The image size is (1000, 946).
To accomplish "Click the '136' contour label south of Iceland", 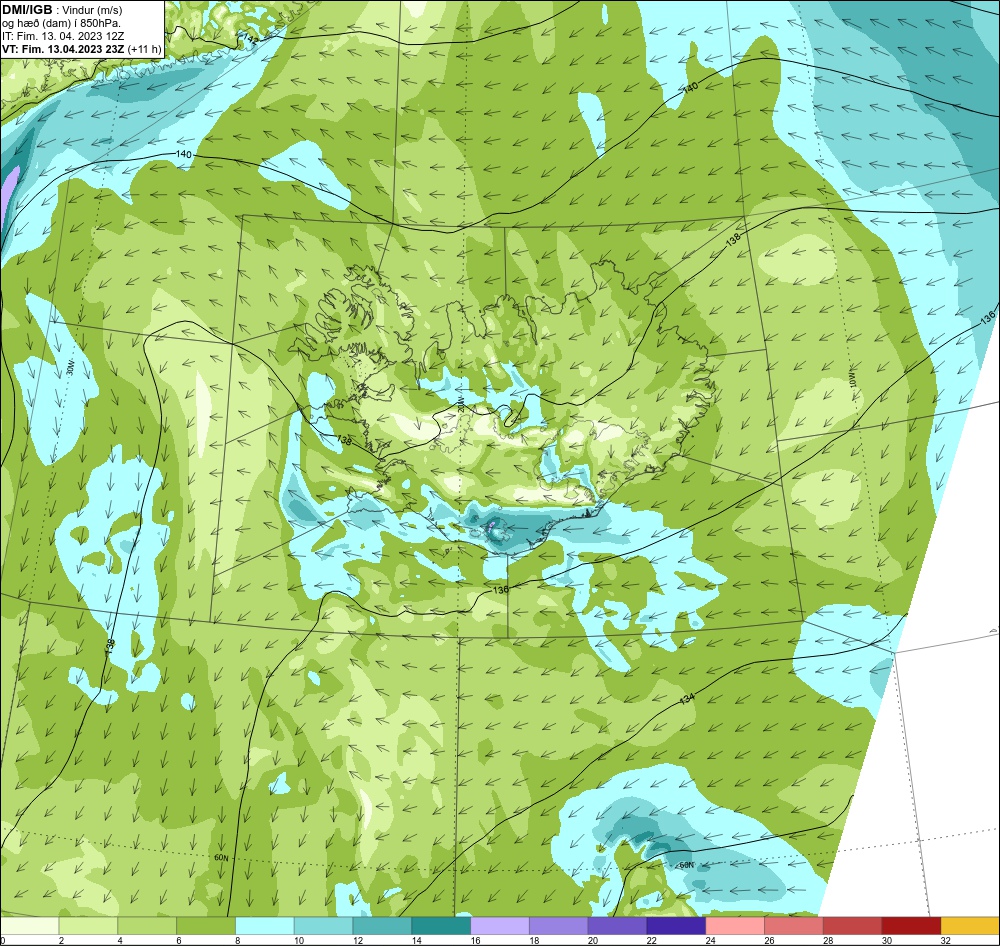I will [501, 590].
